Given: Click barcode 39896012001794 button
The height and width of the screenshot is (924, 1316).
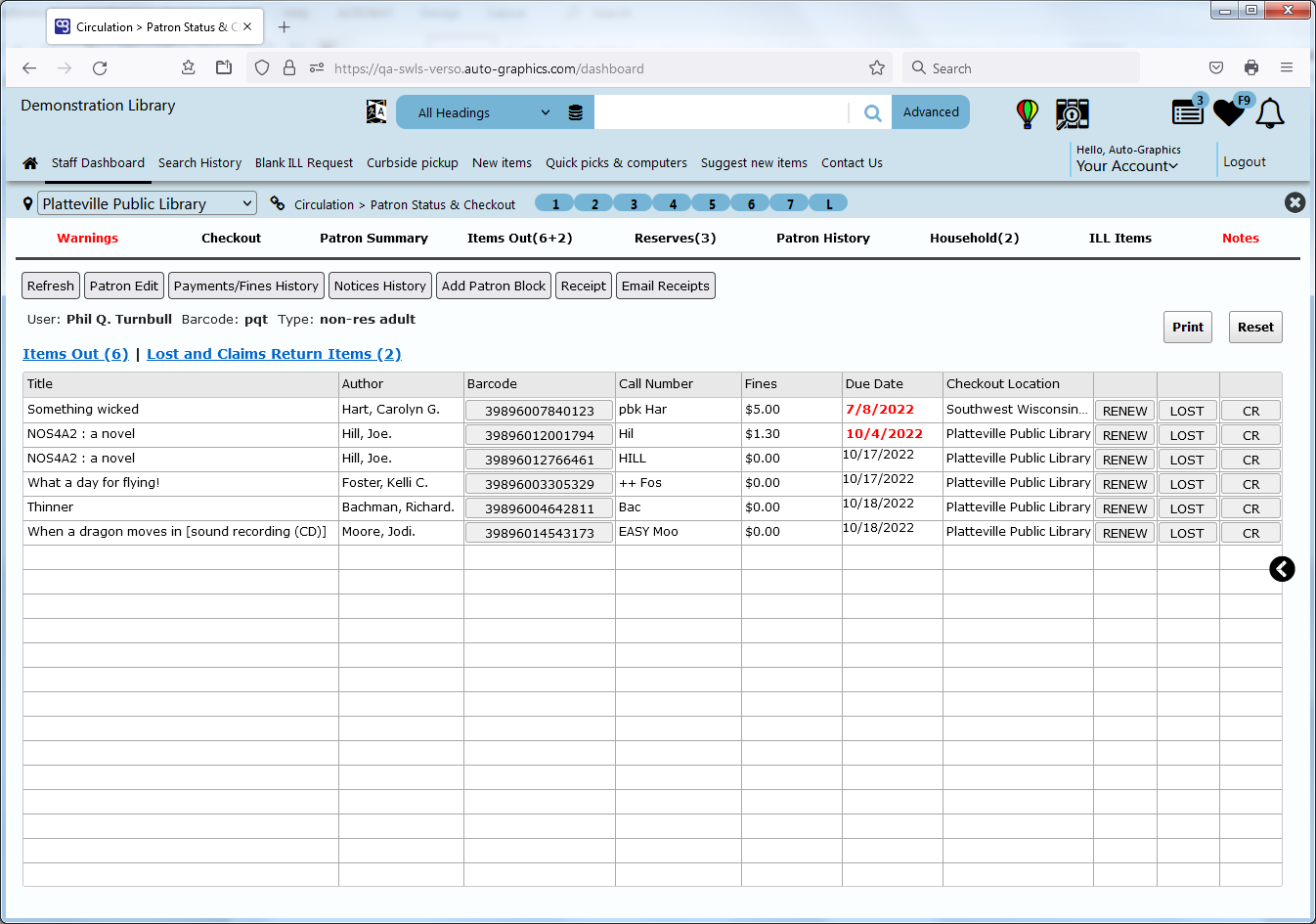Looking at the screenshot, I should [x=540, y=435].
